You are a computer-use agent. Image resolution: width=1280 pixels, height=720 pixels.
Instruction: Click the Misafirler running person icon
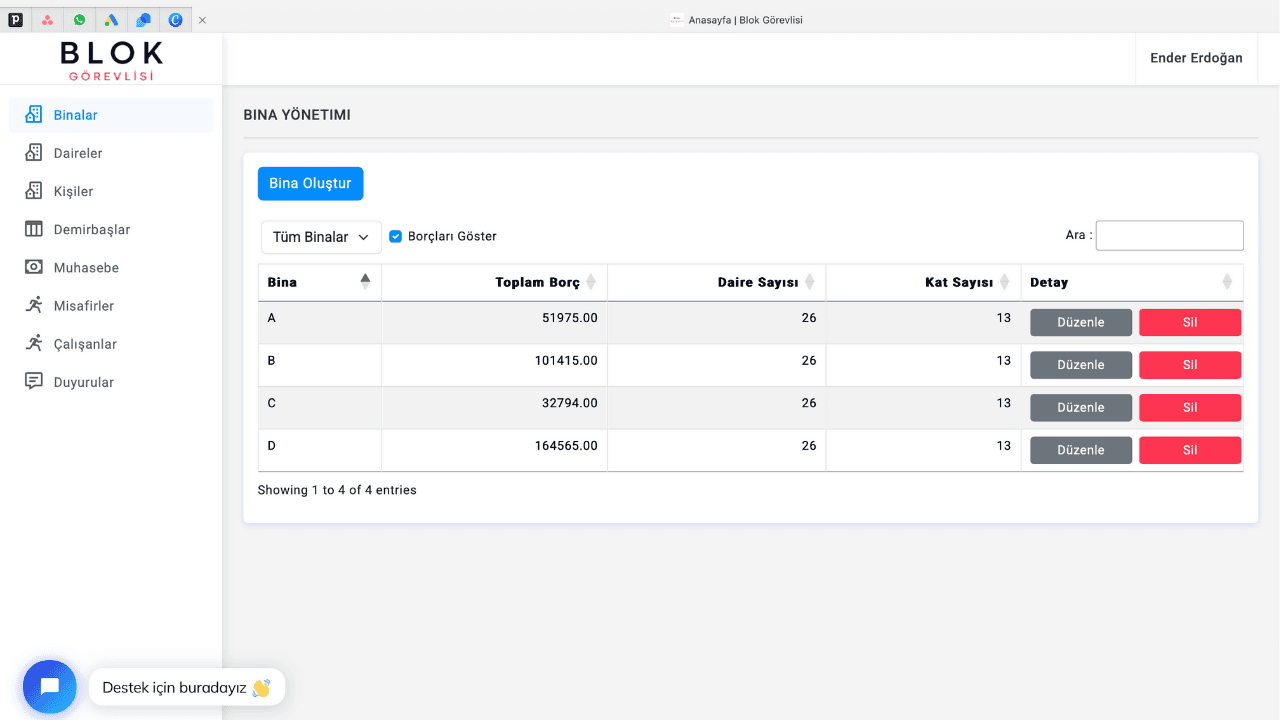[34, 305]
